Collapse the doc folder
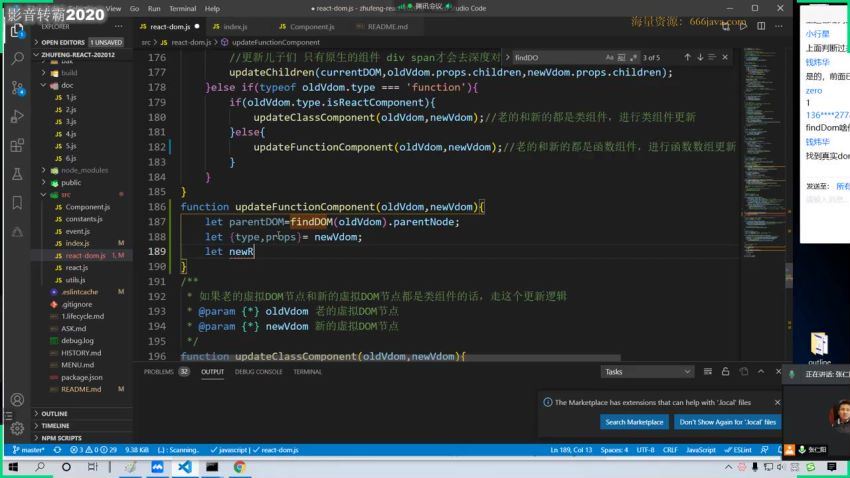The image size is (850, 478). click(67, 85)
